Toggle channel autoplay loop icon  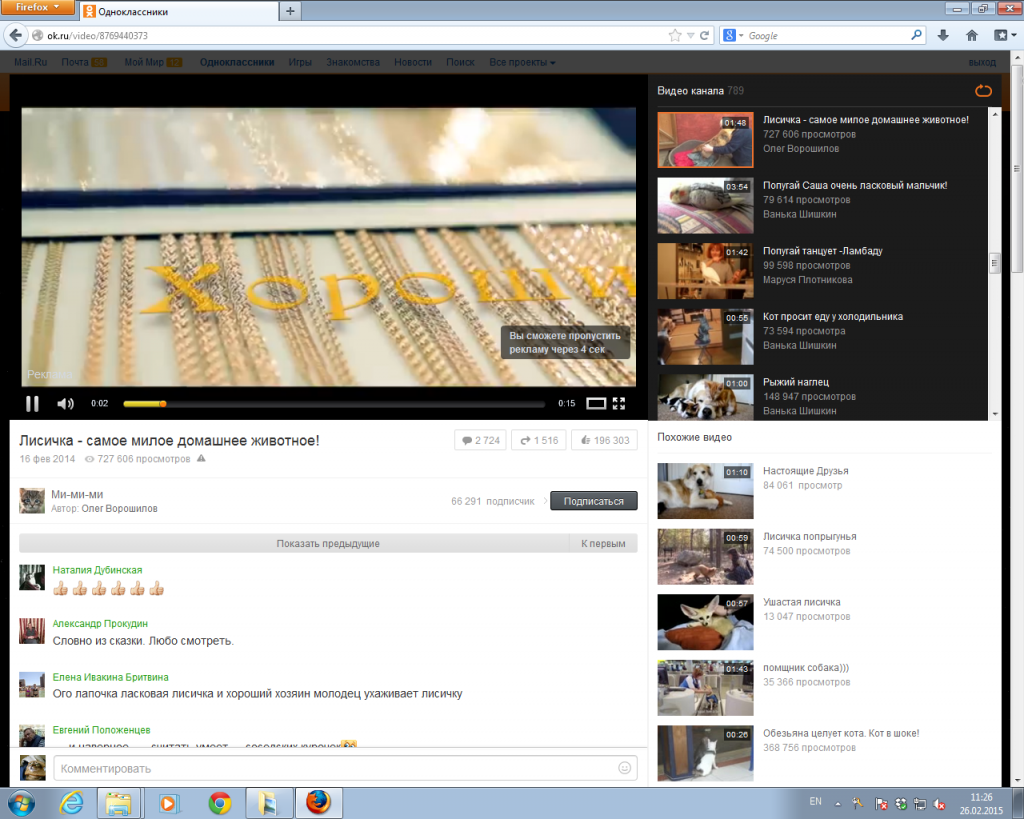pyautogui.click(x=983, y=91)
